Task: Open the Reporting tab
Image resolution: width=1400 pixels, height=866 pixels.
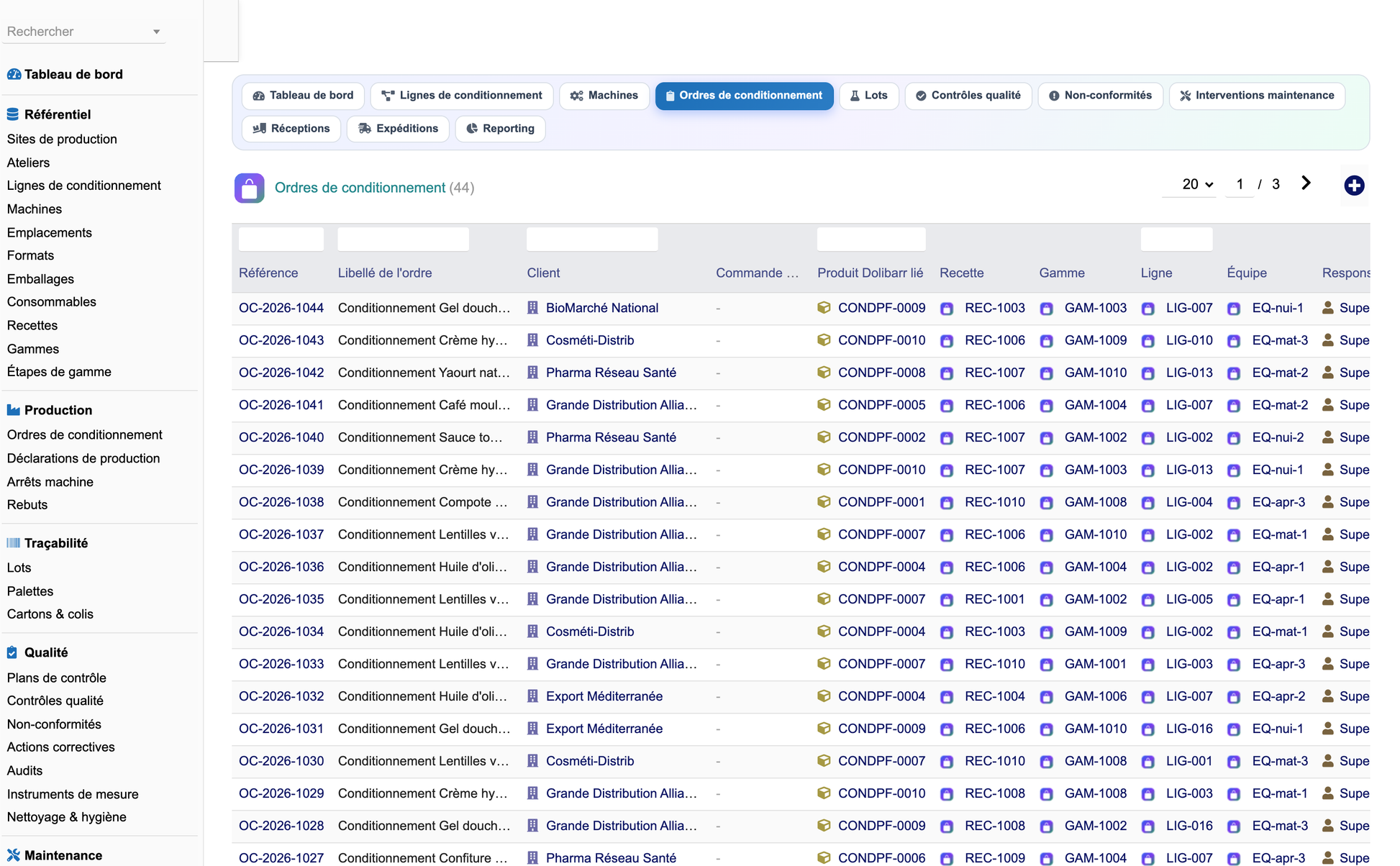Action: click(500, 129)
